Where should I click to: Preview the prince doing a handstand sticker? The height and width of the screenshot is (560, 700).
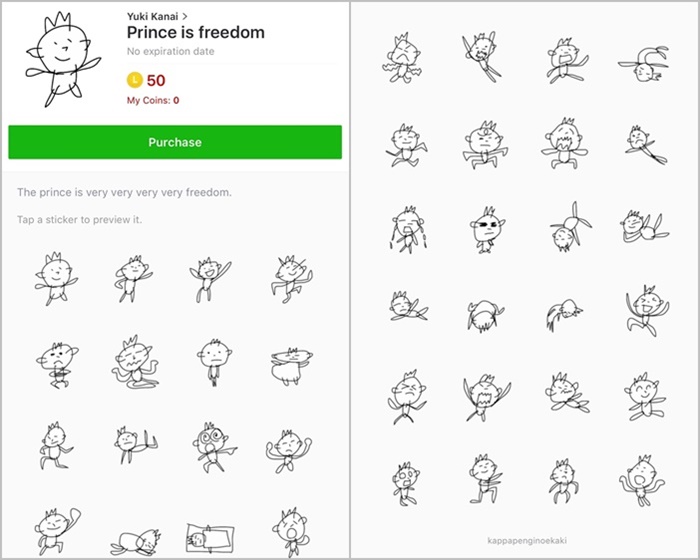[x=570, y=227]
